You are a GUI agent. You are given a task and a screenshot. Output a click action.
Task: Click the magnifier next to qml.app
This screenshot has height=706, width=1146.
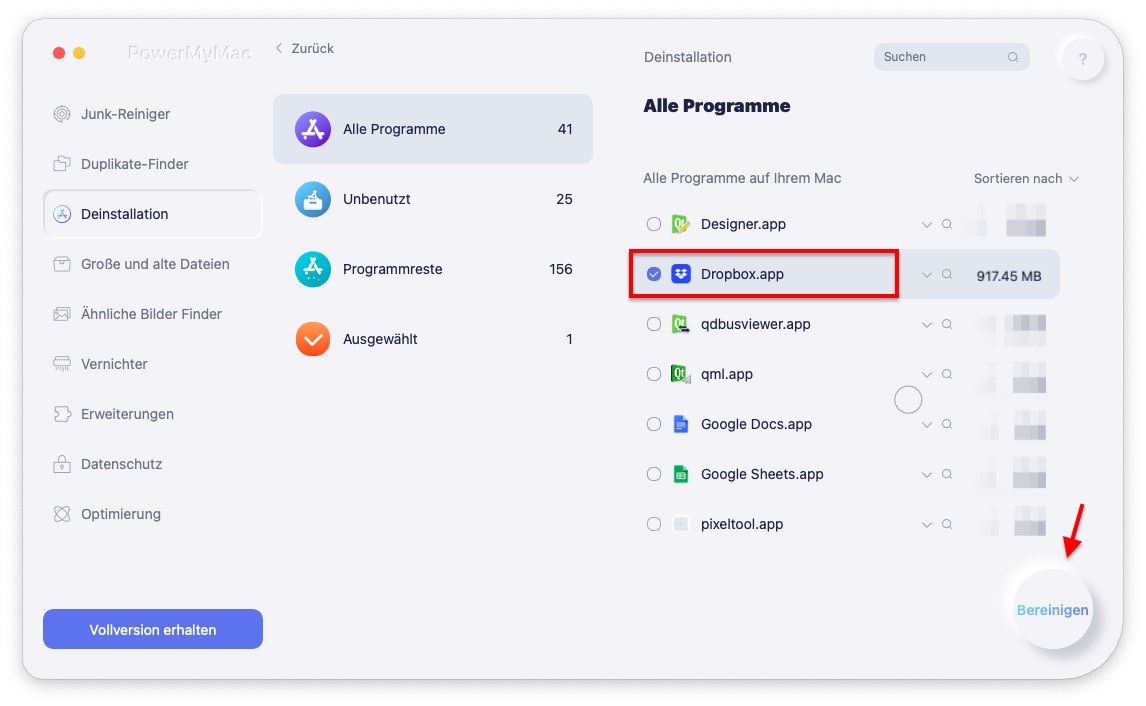(946, 374)
